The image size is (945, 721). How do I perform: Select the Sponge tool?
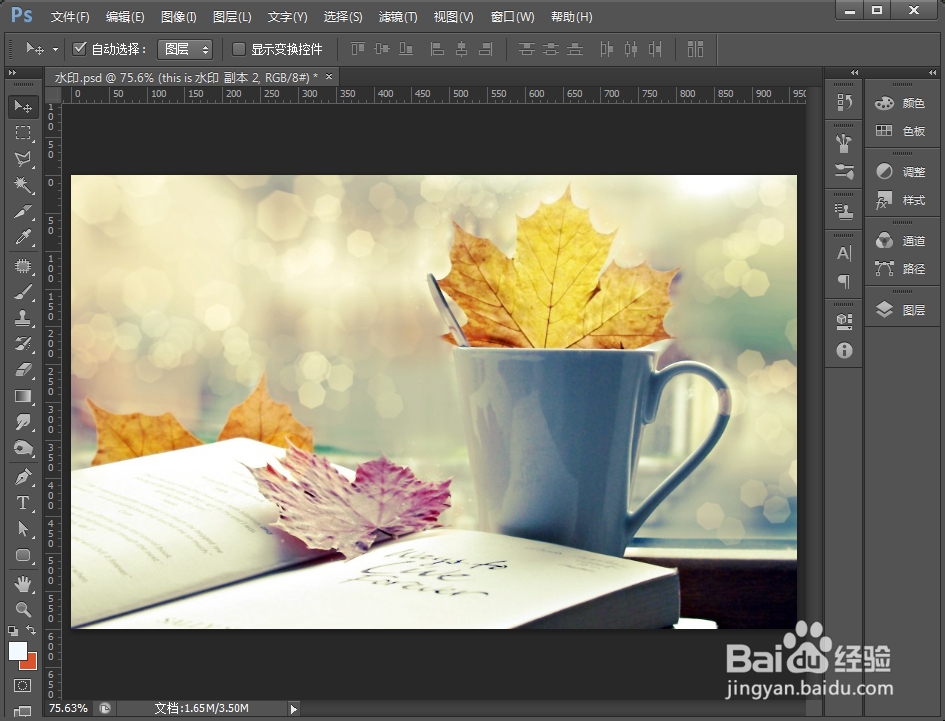23,448
